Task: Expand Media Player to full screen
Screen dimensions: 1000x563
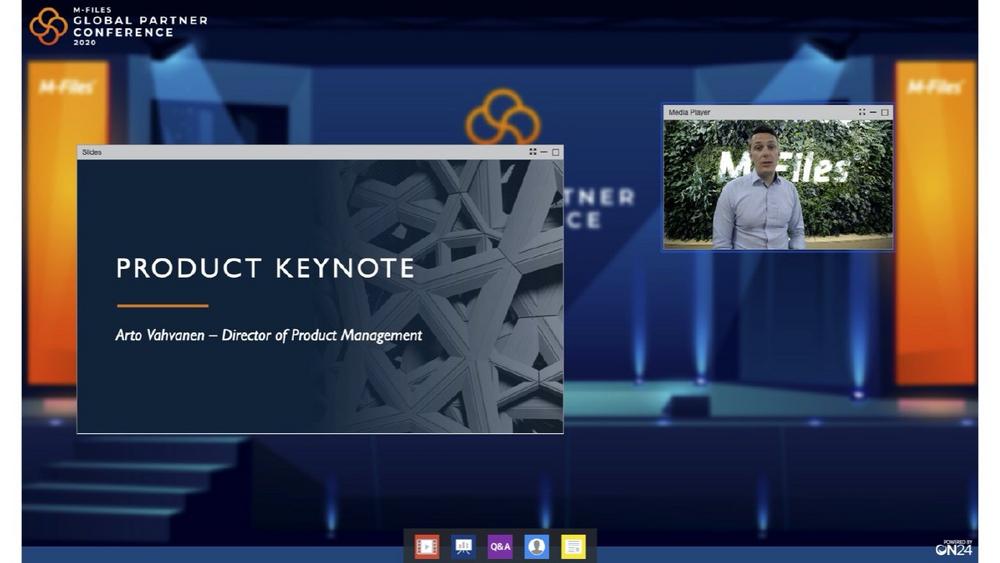Action: pos(862,112)
